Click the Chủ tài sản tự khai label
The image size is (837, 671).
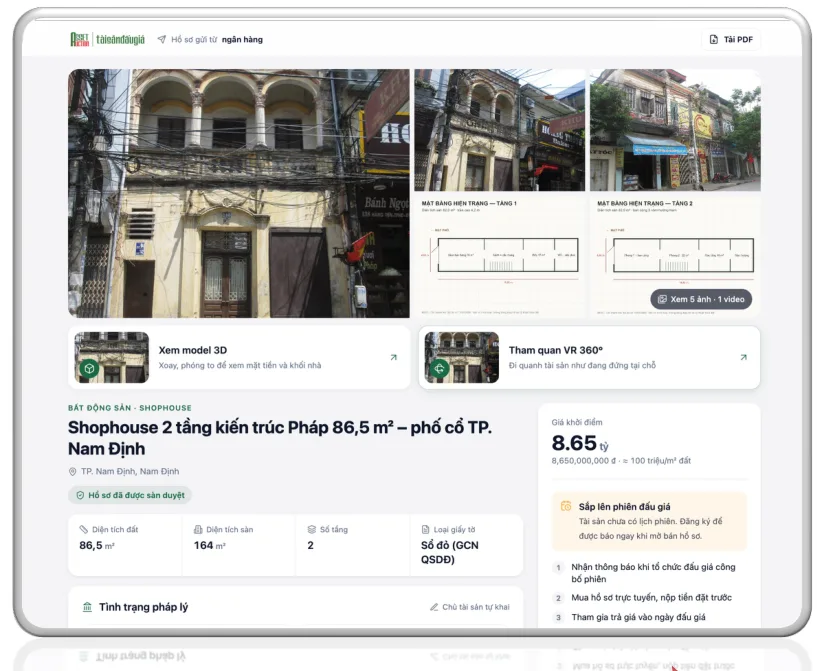click(x=476, y=607)
